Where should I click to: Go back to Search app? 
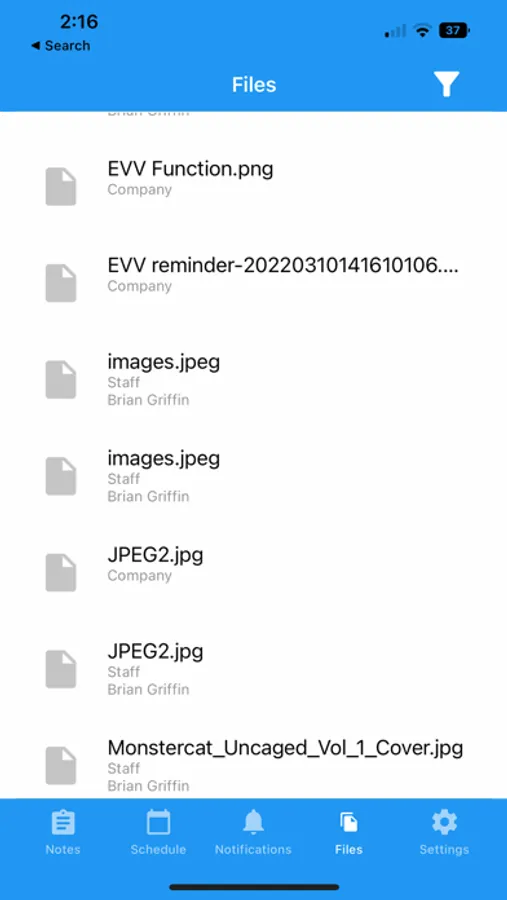(x=60, y=46)
